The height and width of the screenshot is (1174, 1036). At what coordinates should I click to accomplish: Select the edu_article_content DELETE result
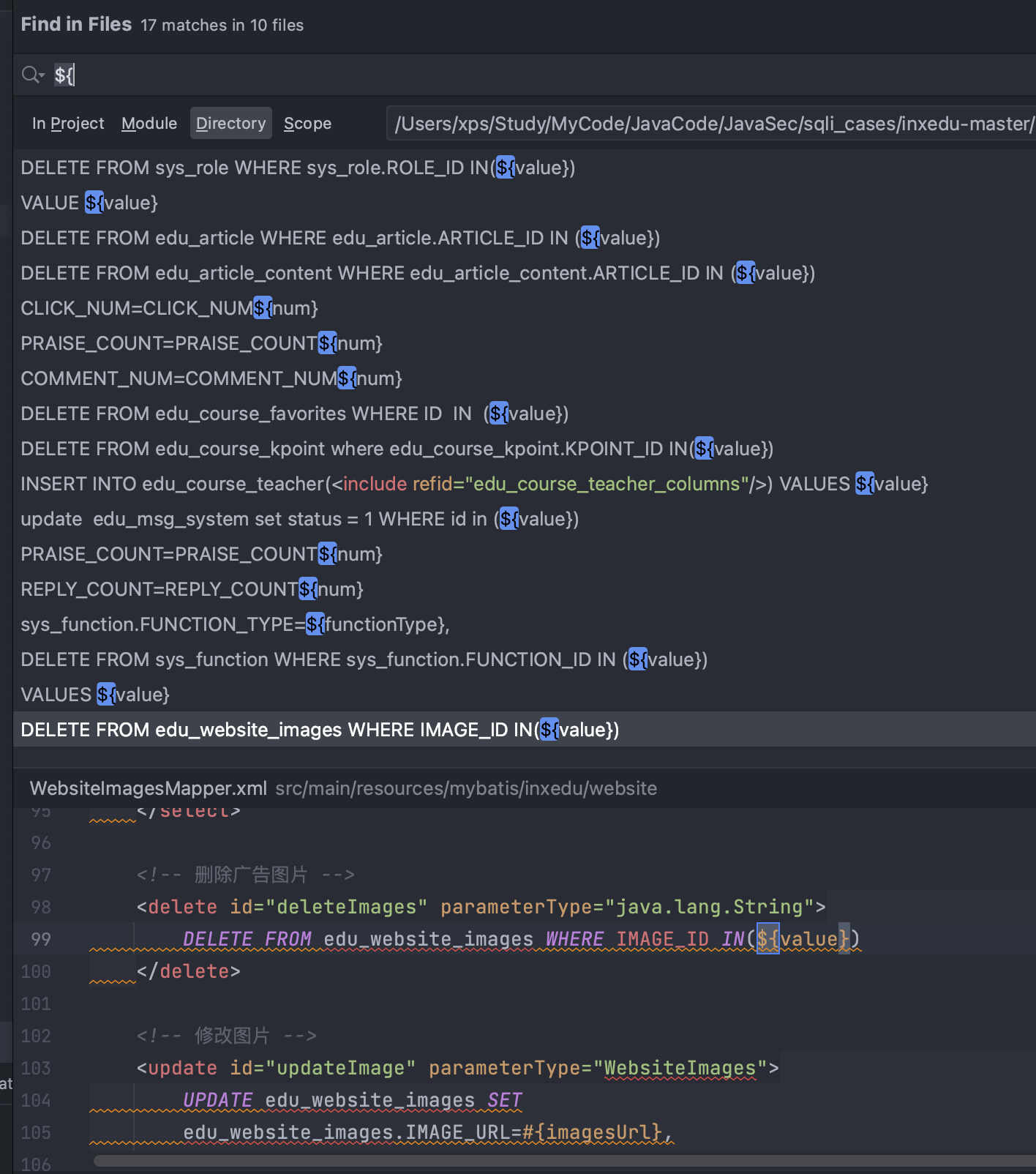tap(417, 273)
